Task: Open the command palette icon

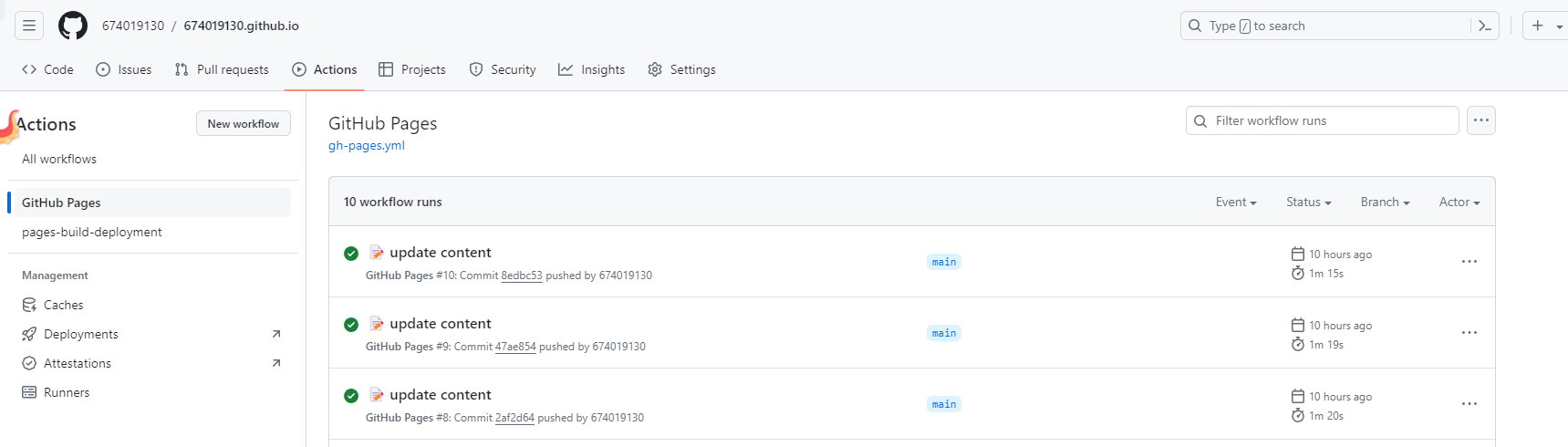Action: click(1485, 26)
